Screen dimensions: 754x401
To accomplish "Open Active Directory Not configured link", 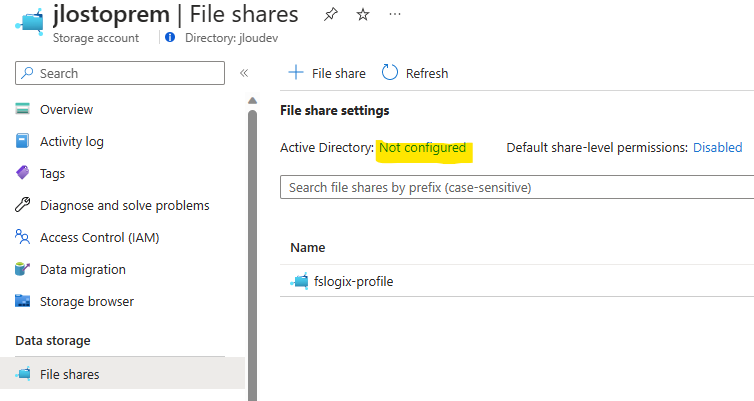I will 423,148.
